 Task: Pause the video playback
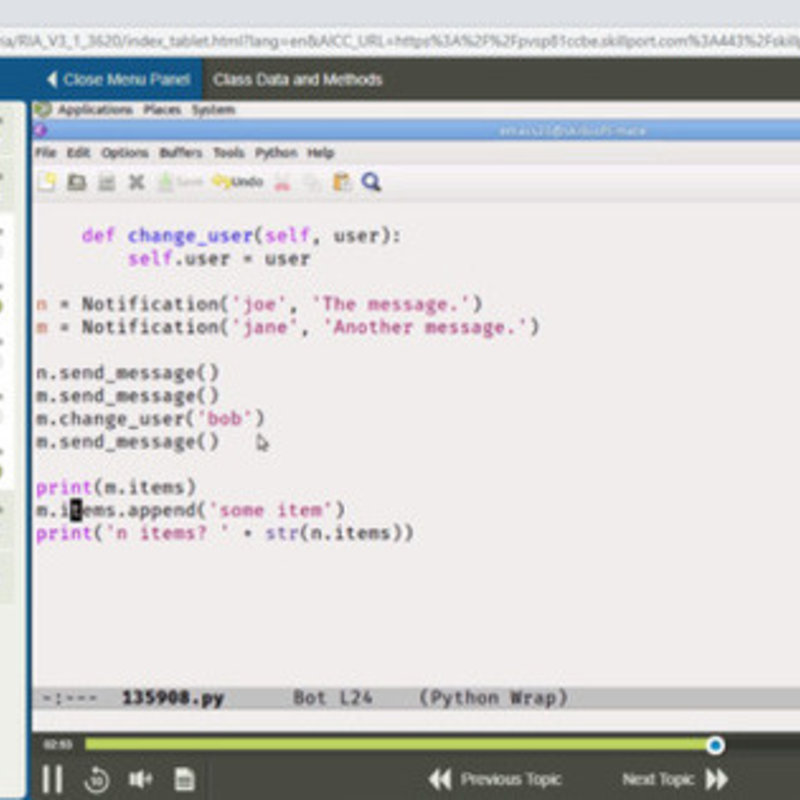click(52, 779)
